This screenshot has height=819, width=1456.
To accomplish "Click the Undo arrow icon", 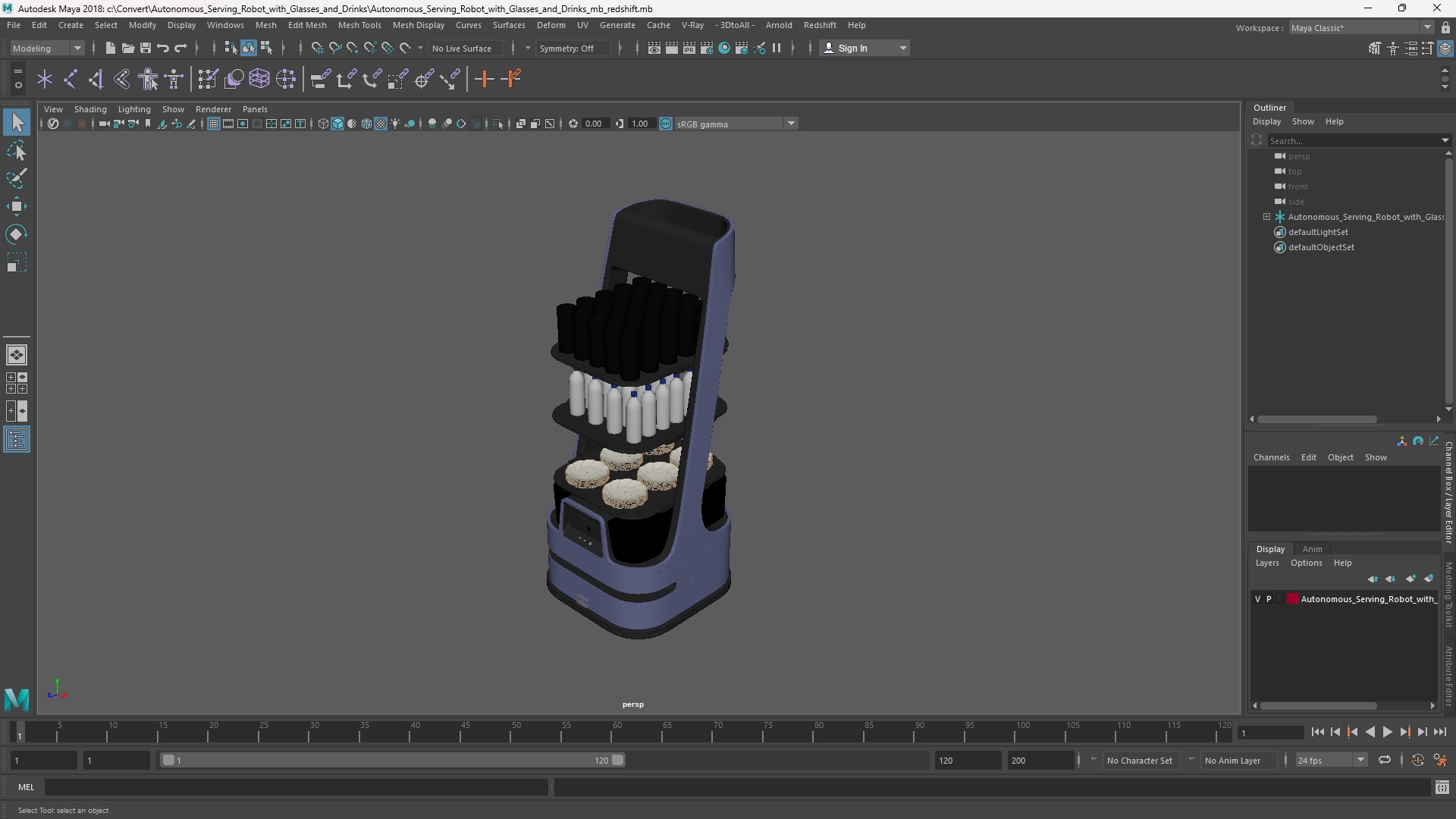I will [163, 48].
